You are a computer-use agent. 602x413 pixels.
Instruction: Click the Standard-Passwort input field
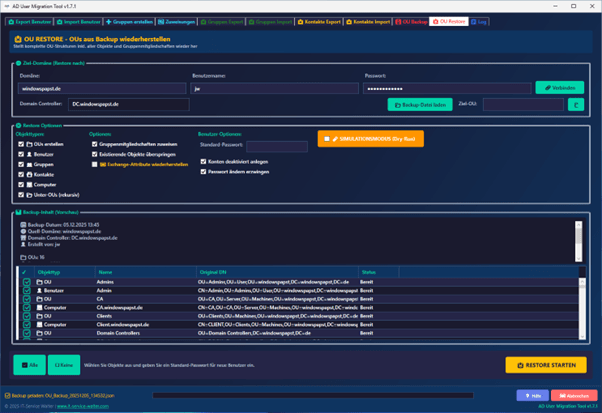tap(277, 146)
